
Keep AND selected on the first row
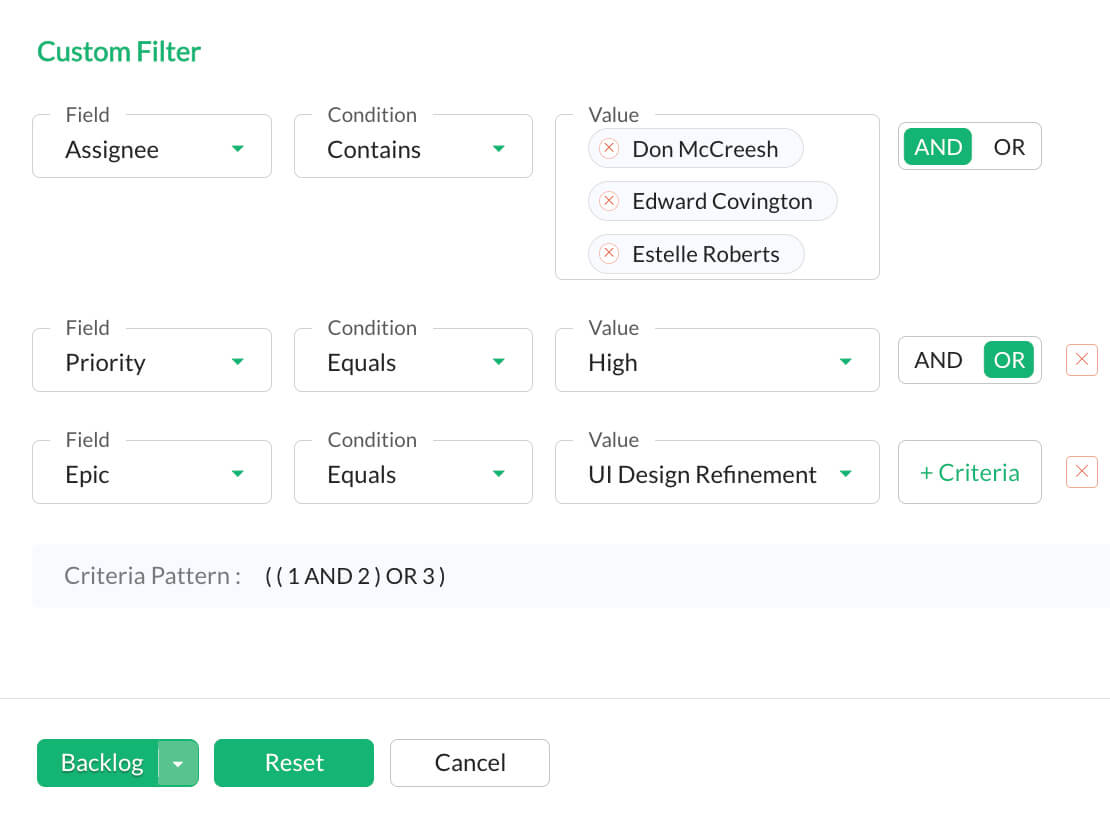pos(937,146)
